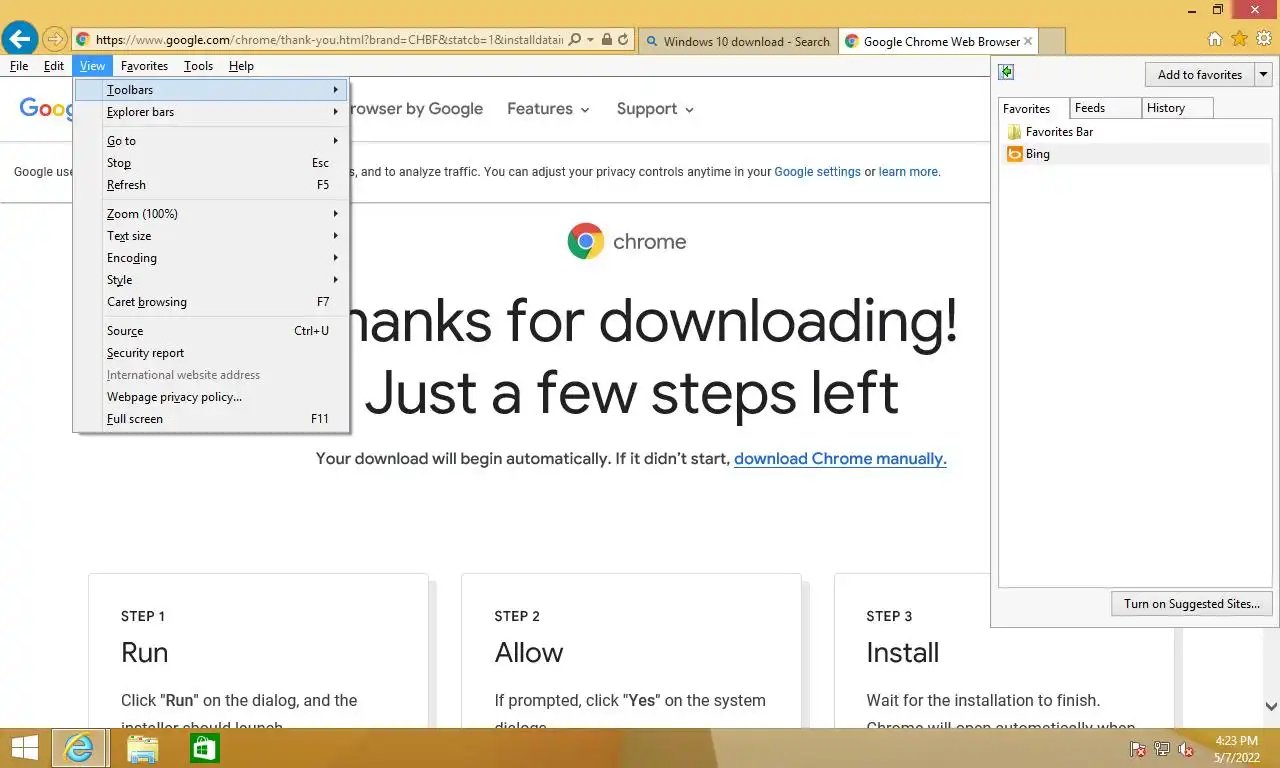Expand the Style submenu

pos(212,280)
